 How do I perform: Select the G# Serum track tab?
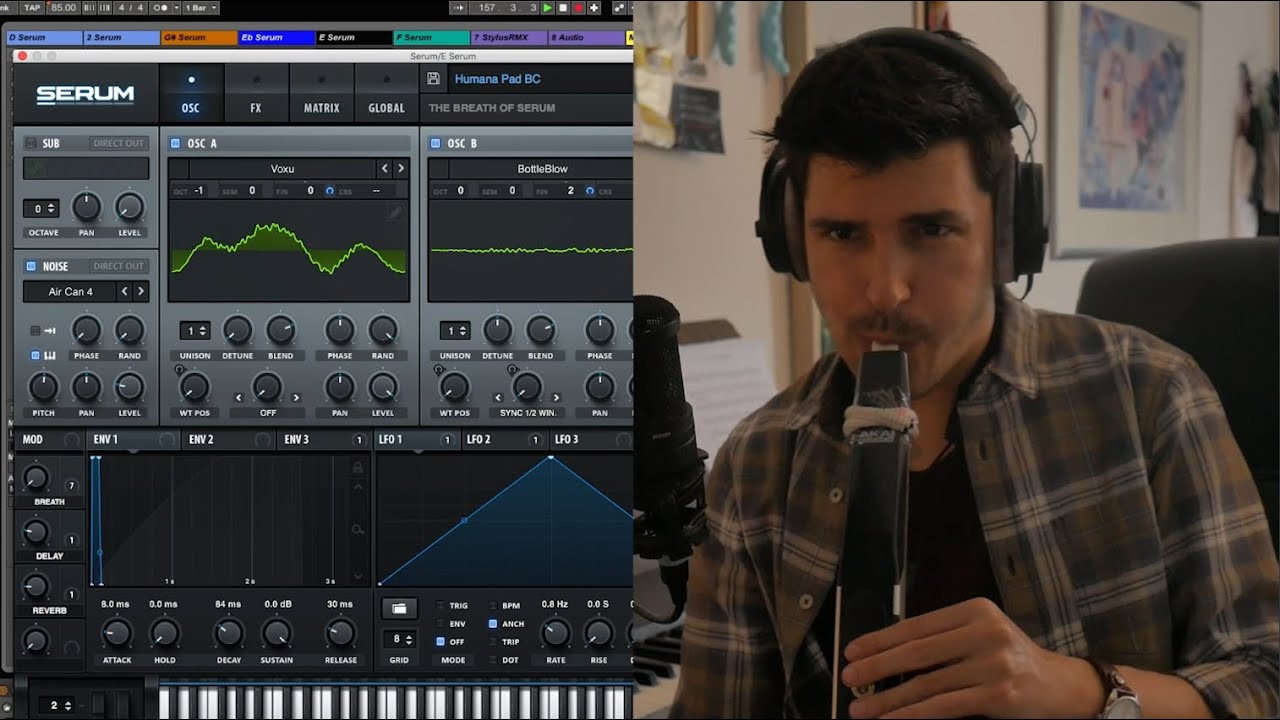(x=199, y=37)
